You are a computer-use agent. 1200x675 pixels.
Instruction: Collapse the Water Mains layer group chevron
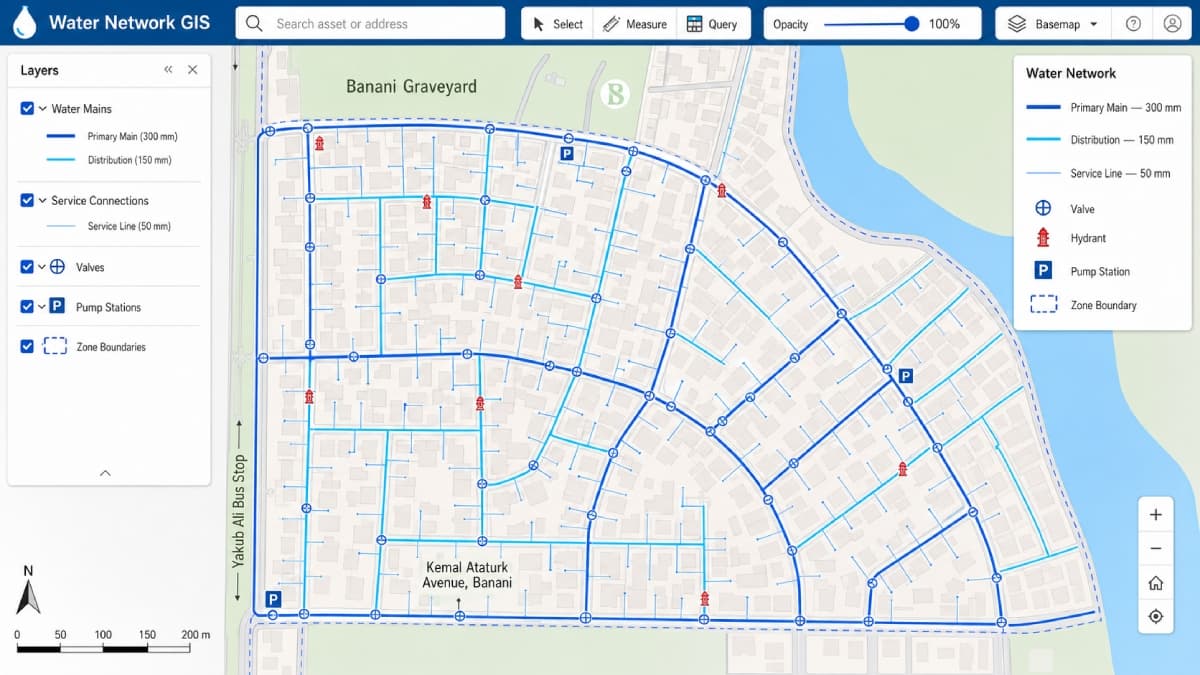coord(43,108)
